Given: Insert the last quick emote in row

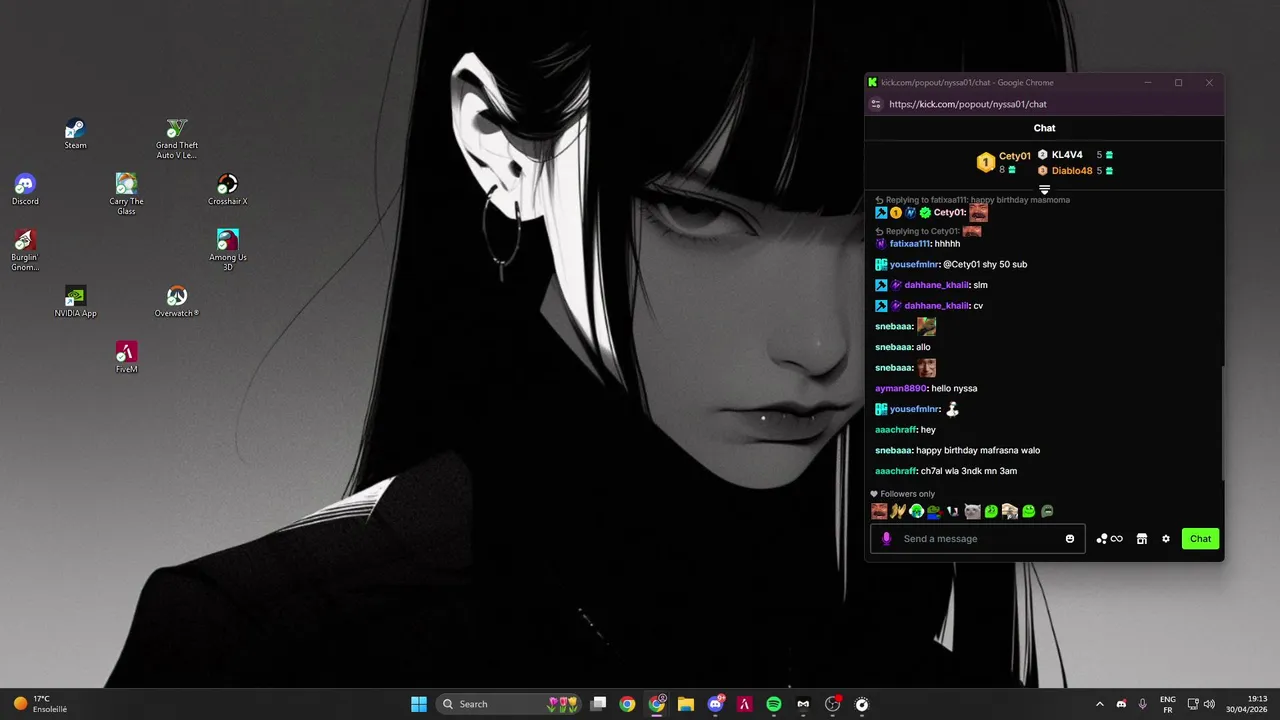Looking at the screenshot, I should 1047,511.
